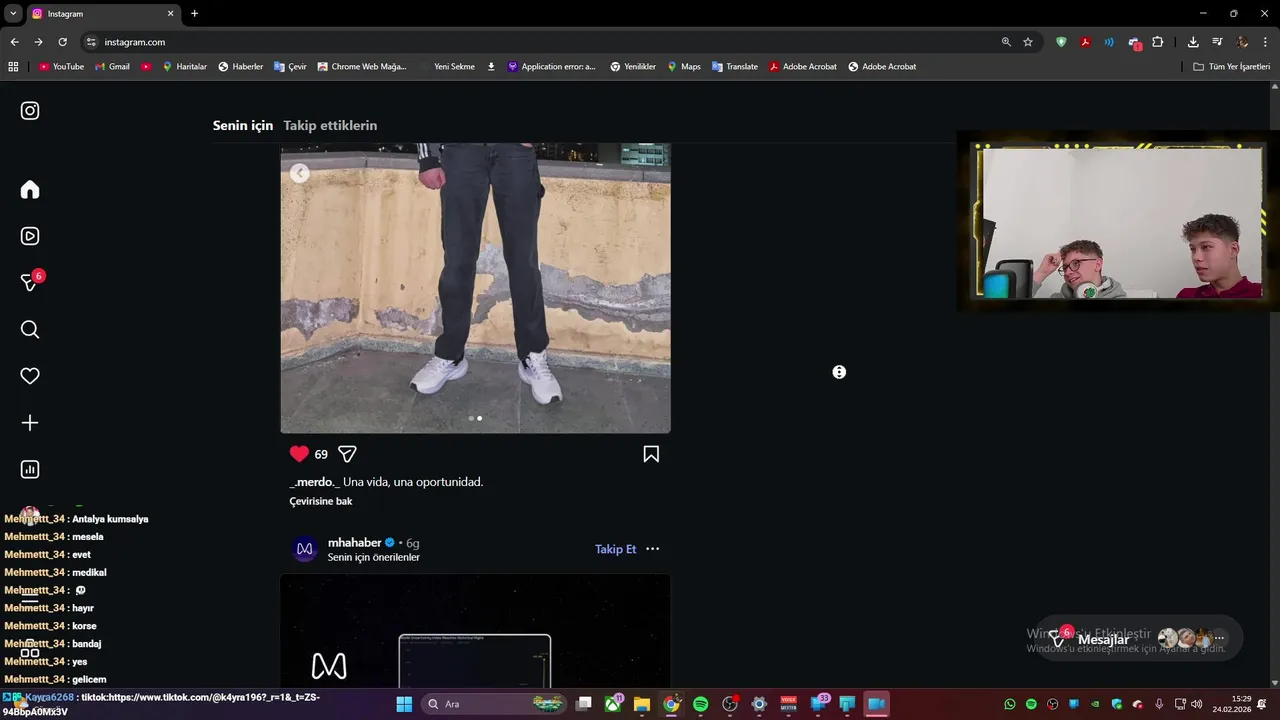
Task: Open the Chrome extensions puzzle menu
Action: pyautogui.click(x=1158, y=42)
